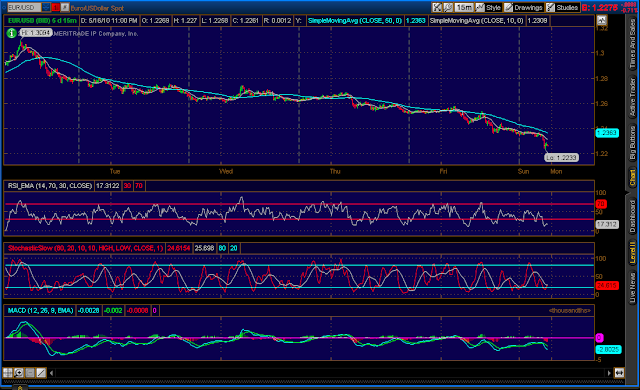640x390 pixels.
Task: Click the small chart mode icon above price axis
Action: pyautogui.click(x=602, y=20)
